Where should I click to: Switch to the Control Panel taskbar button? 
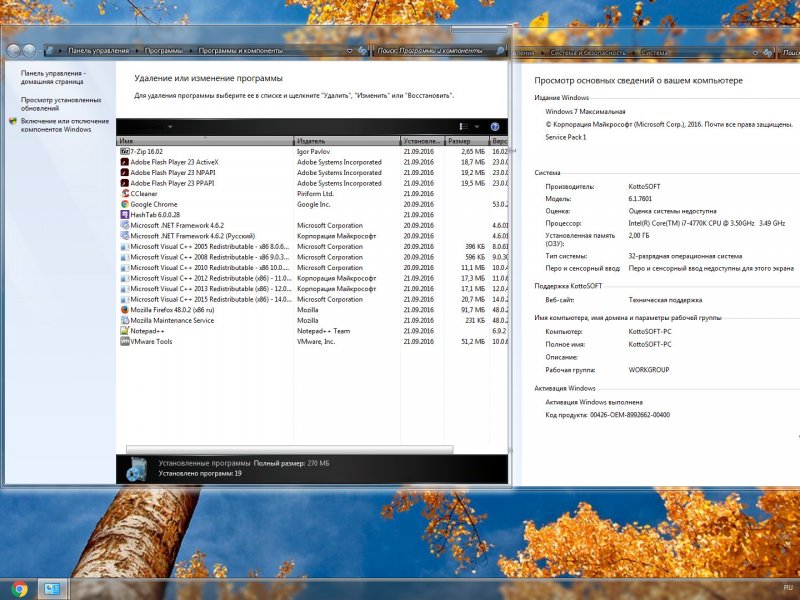tap(52, 589)
